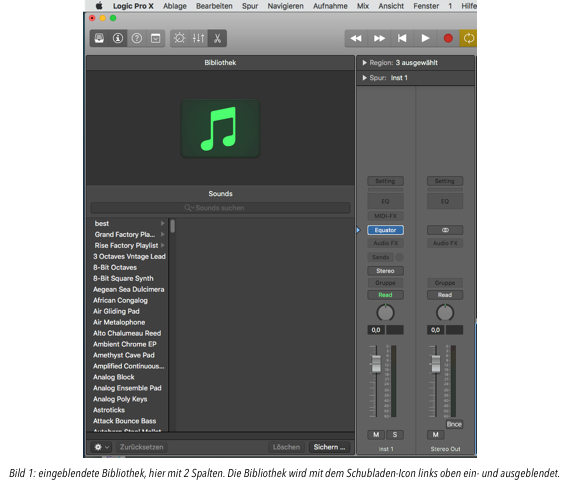Open the Stereo output dropdown
Viewport: 569px width, 489px height.
click(x=385, y=271)
